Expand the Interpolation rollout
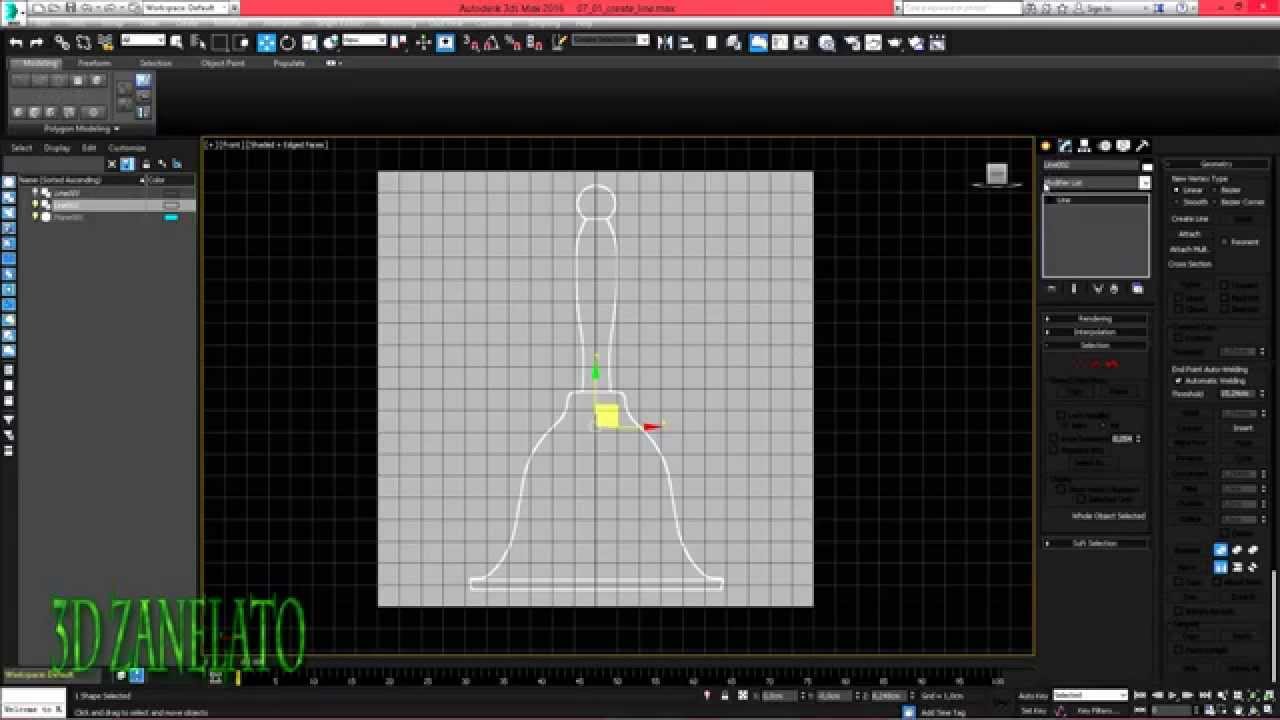Viewport: 1280px width, 720px height. tap(1096, 332)
